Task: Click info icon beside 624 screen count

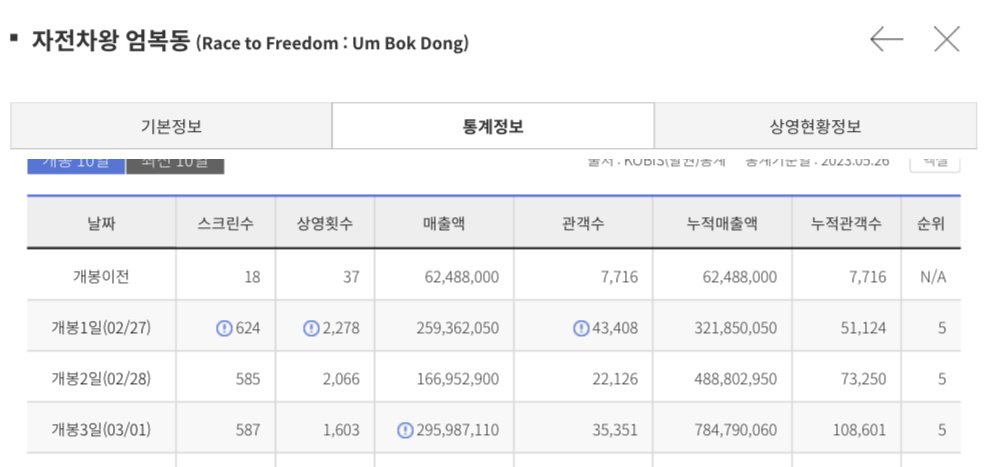Action: coord(224,328)
